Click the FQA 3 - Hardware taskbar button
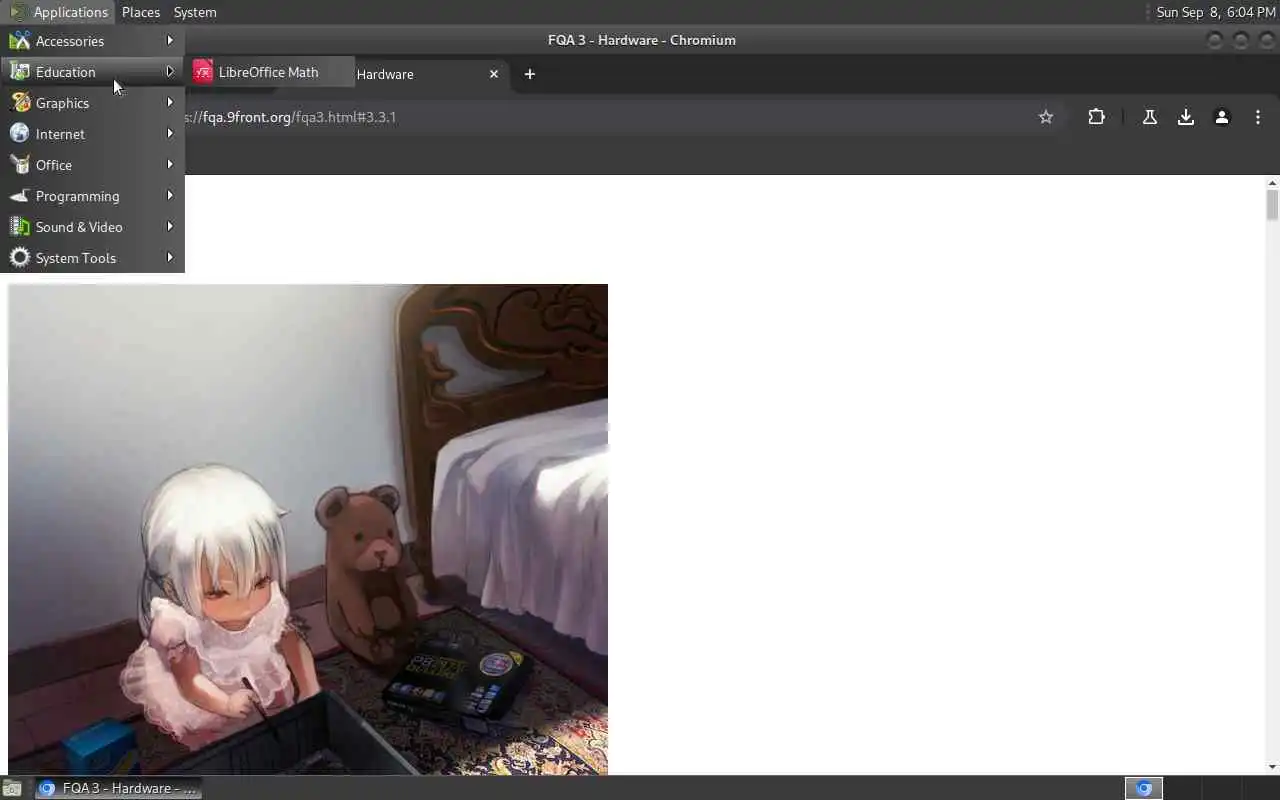 (x=118, y=788)
